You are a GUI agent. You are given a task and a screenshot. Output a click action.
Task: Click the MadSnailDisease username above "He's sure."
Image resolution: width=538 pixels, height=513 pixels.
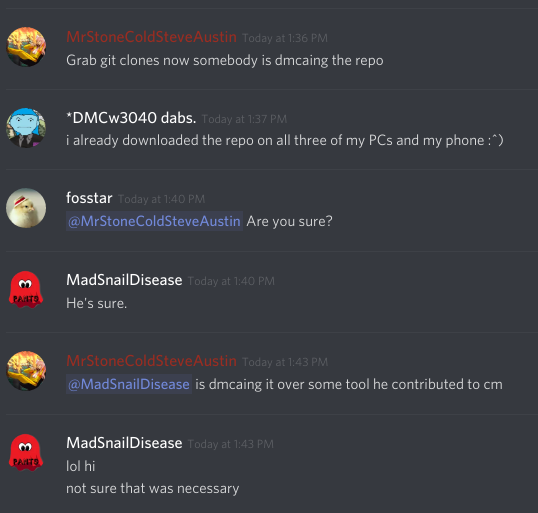(x=124, y=280)
